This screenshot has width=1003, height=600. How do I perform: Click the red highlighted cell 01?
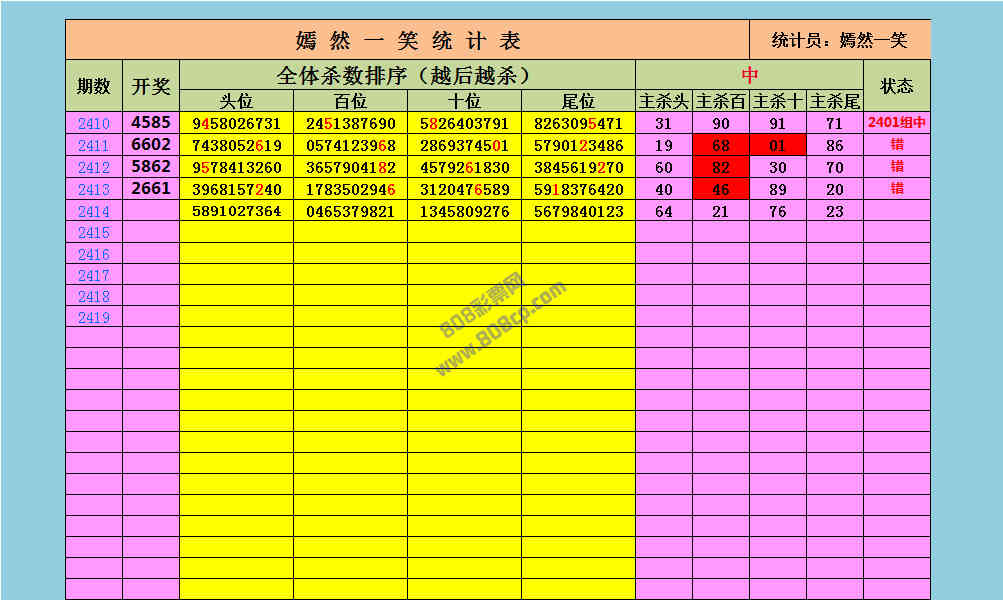click(778, 146)
